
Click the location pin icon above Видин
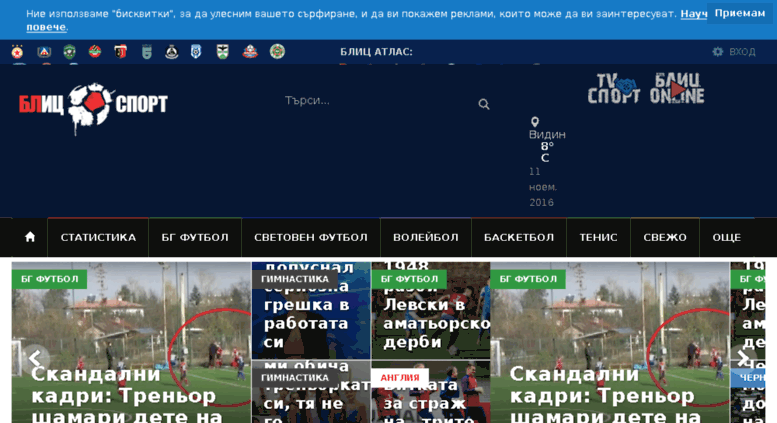[x=535, y=122]
